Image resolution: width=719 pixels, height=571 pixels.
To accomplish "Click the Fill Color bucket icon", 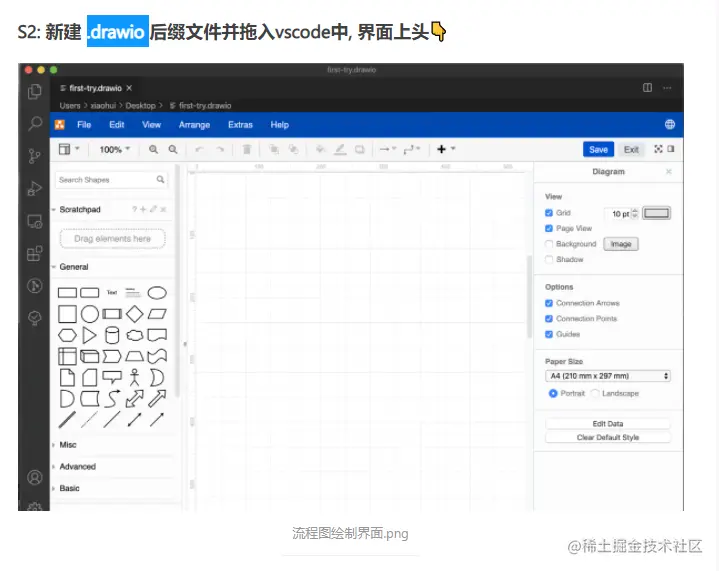I will click(321, 149).
